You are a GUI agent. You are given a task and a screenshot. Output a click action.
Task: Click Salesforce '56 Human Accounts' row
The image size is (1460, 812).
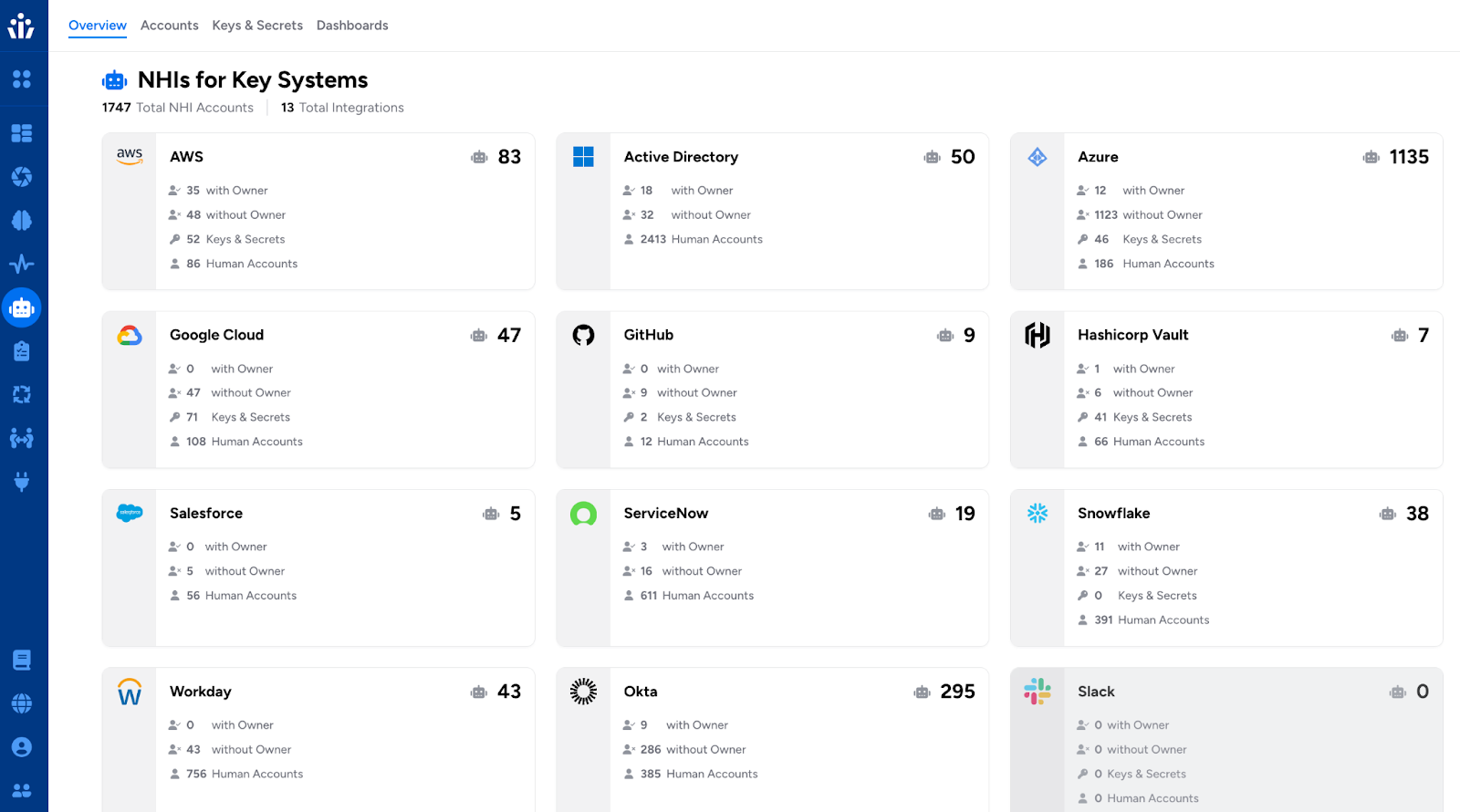pos(233,596)
